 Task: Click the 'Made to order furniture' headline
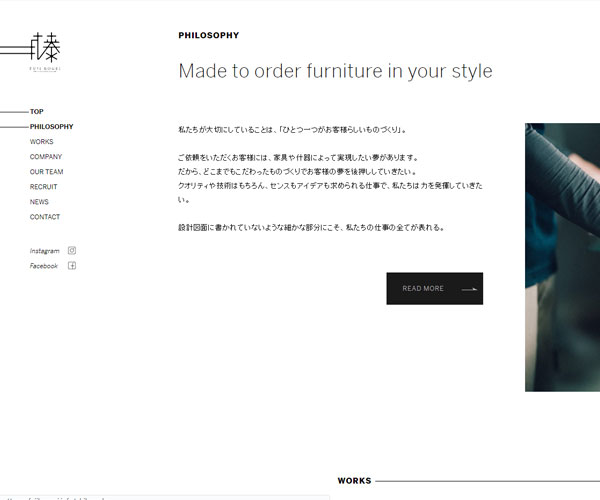coord(335,72)
